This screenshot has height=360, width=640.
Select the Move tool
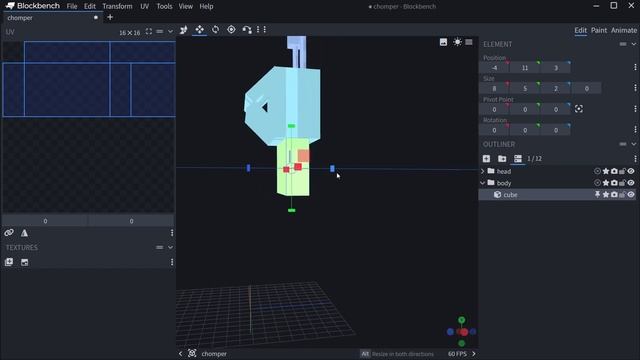pos(184,29)
